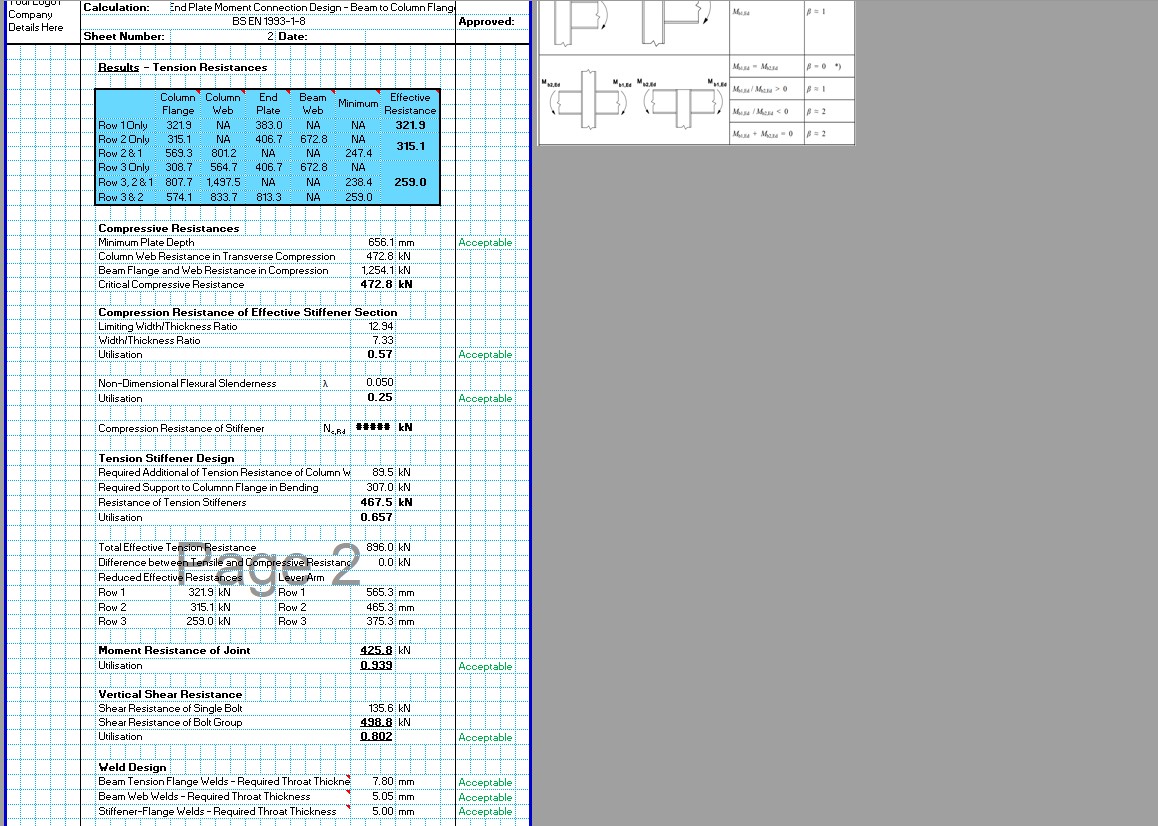Select the ##### stiffener compression resistance cell
Image resolution: width=1158 pixels, height=826 pixels.
click(373, 427)
